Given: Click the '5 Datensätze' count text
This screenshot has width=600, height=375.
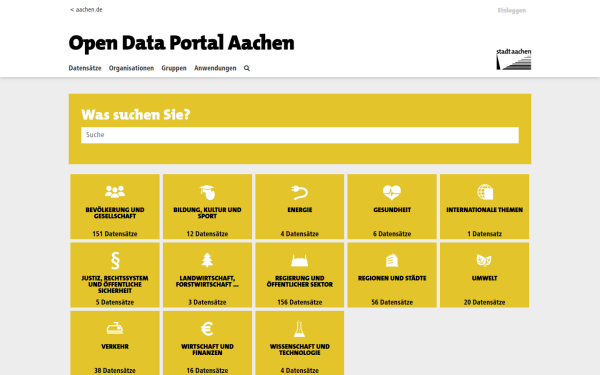Looking at the screenshot, I should point(115,302).
